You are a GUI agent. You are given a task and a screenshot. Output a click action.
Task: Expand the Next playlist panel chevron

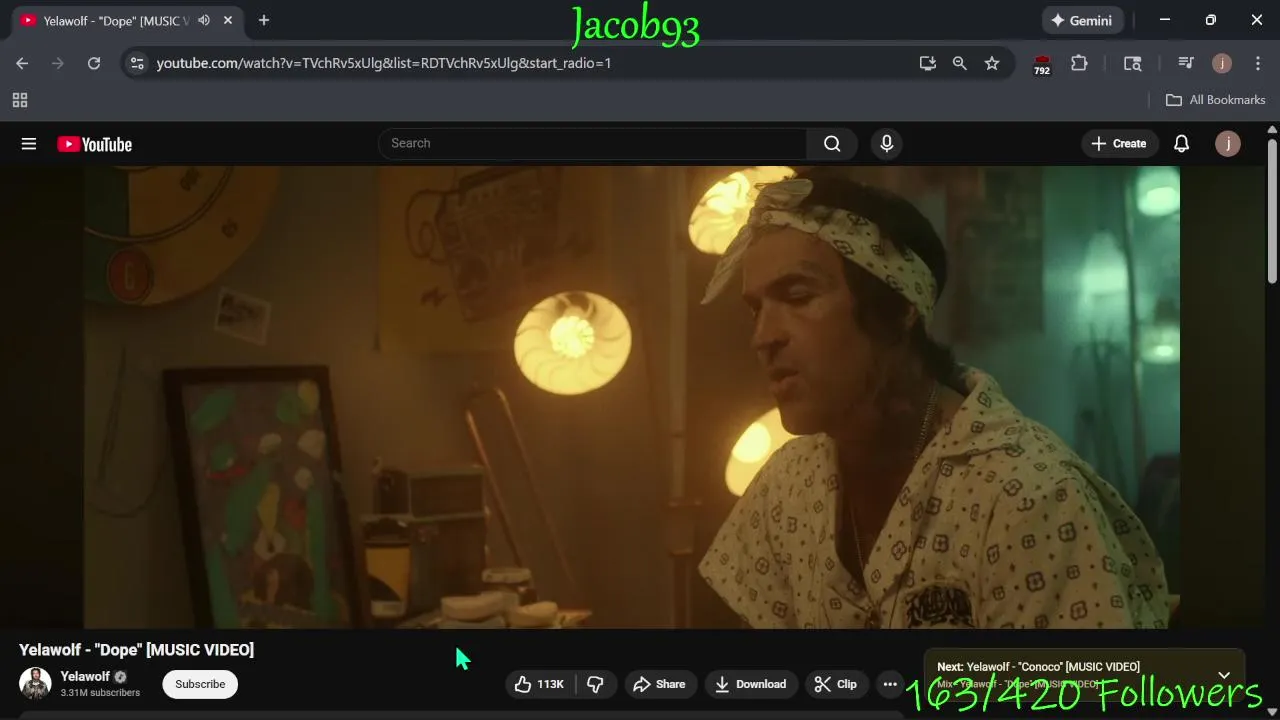point(1224,675)
